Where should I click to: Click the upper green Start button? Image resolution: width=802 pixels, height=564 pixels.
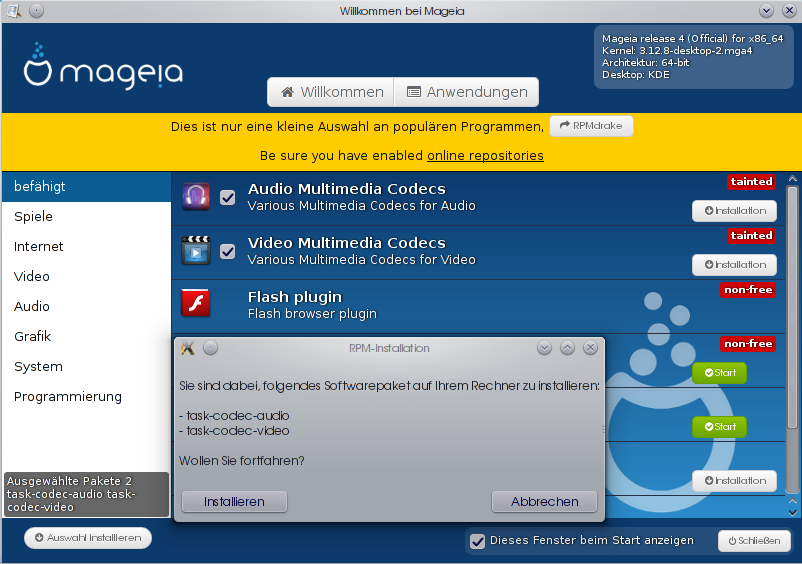click(719, 373)
